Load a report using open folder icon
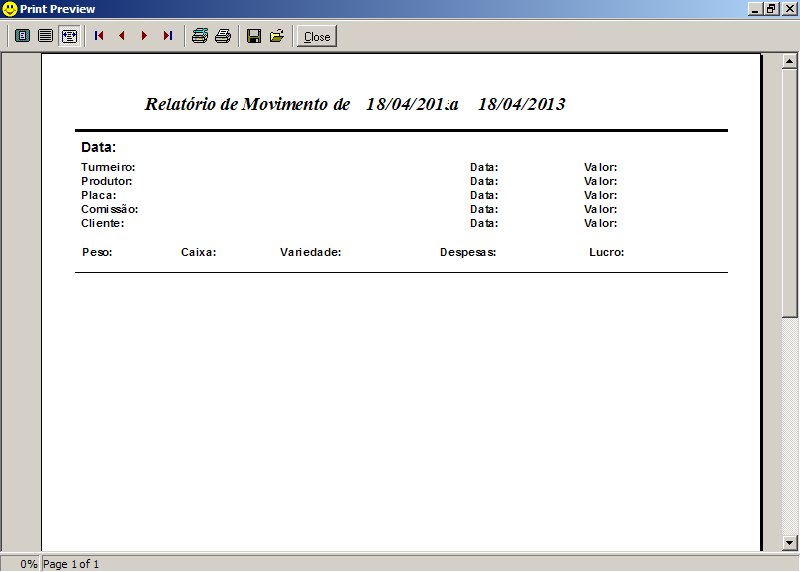800x572 pixels. [x=277, y=36]
